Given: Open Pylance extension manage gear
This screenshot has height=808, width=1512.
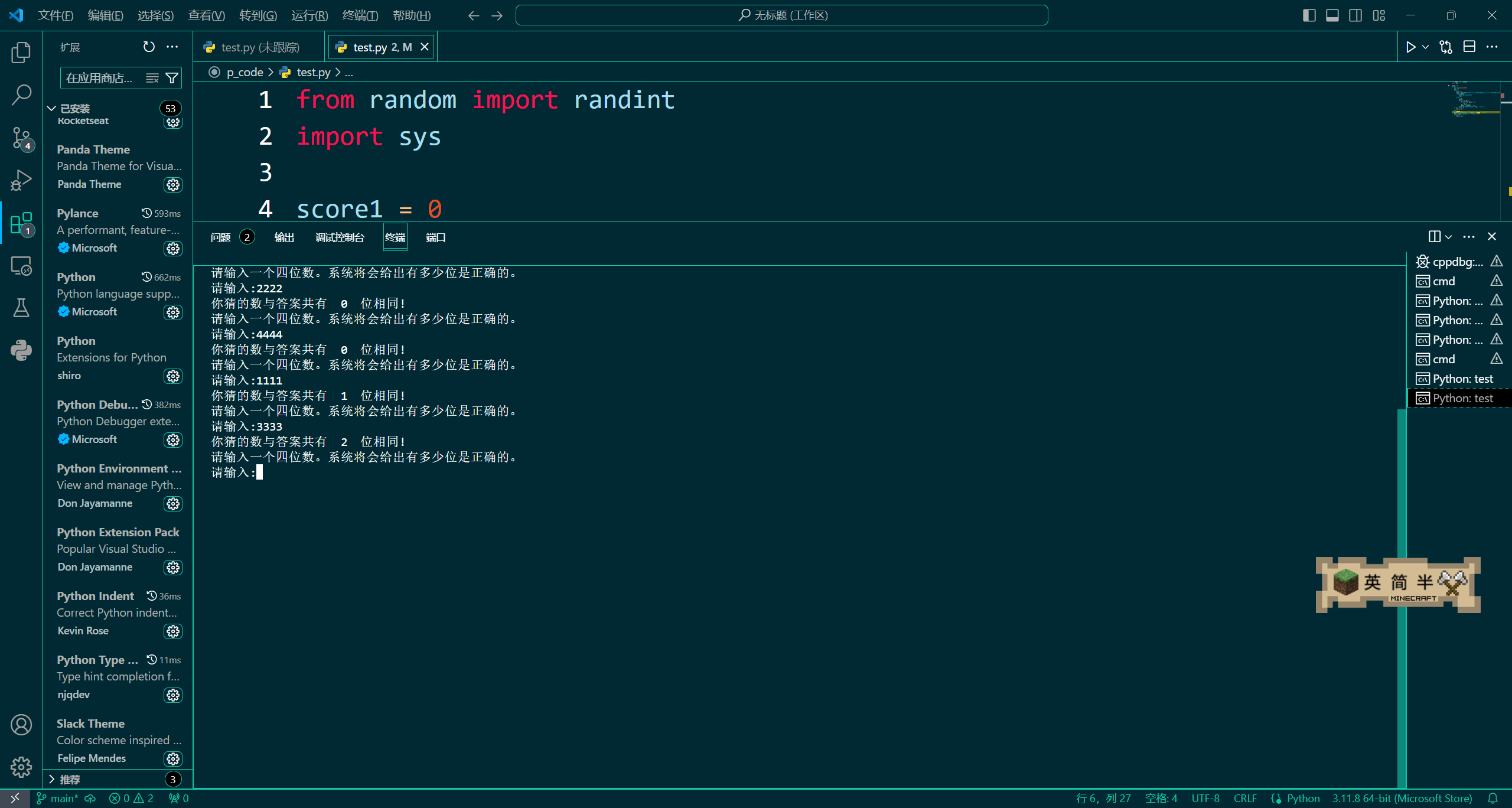Looking at the screenshot, I should point(172,249).
